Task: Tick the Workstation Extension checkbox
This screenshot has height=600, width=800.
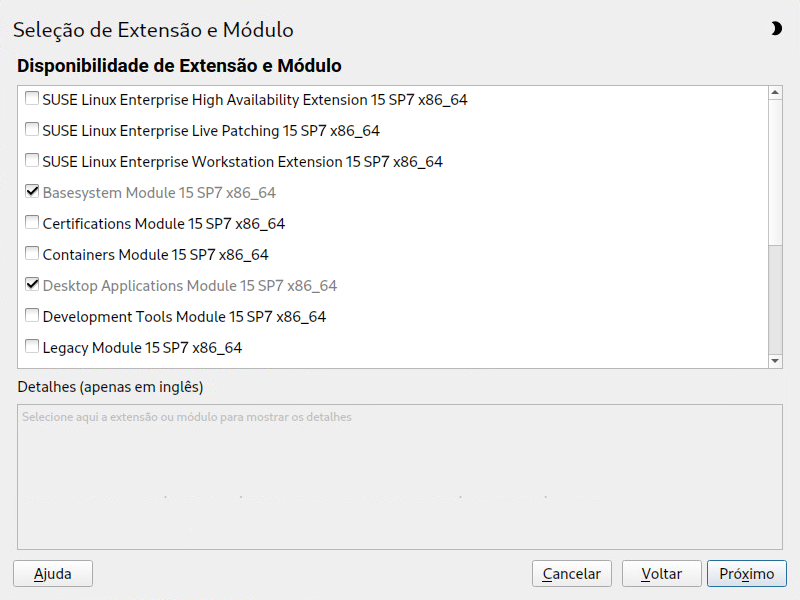Action: pos(32,161)
